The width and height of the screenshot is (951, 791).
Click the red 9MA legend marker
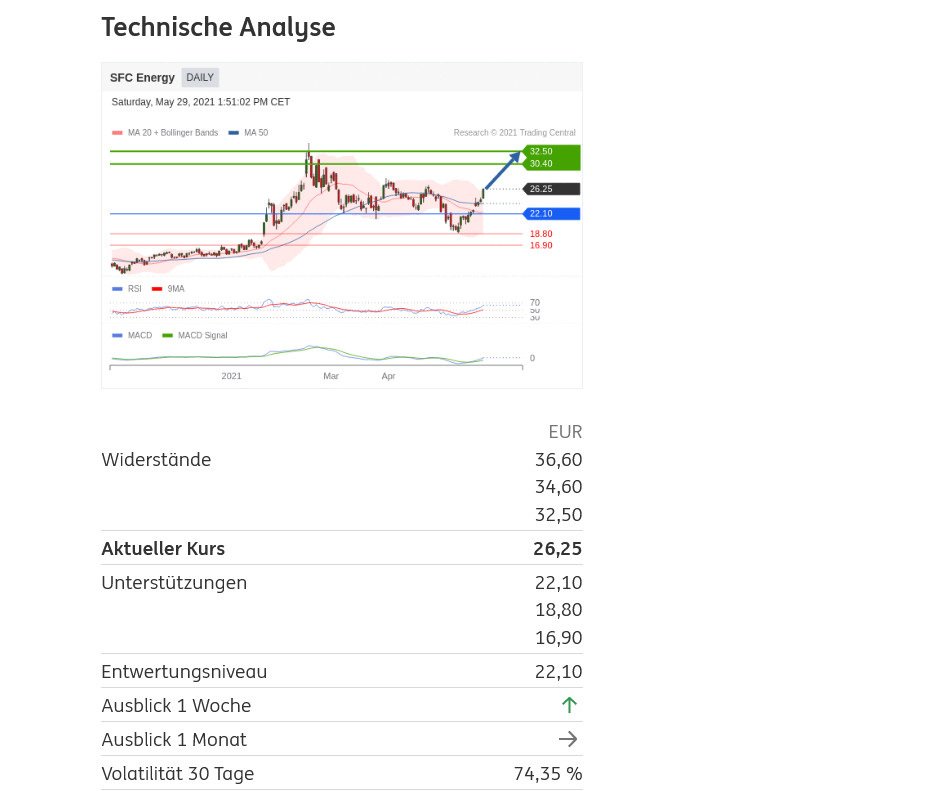click(158, 288)
